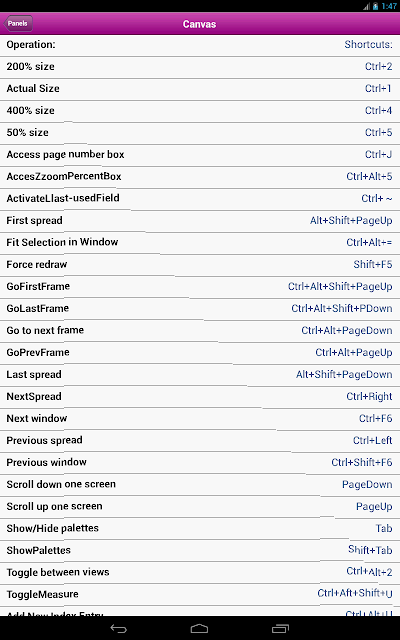Select the GoFirstFrame shortcut row
This screenshot has width=400, height=640.
(200, 288)
